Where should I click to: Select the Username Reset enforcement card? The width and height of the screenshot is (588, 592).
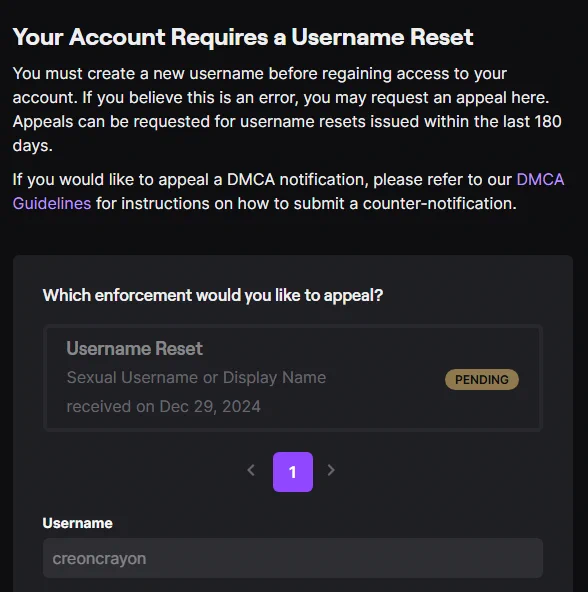293,378
